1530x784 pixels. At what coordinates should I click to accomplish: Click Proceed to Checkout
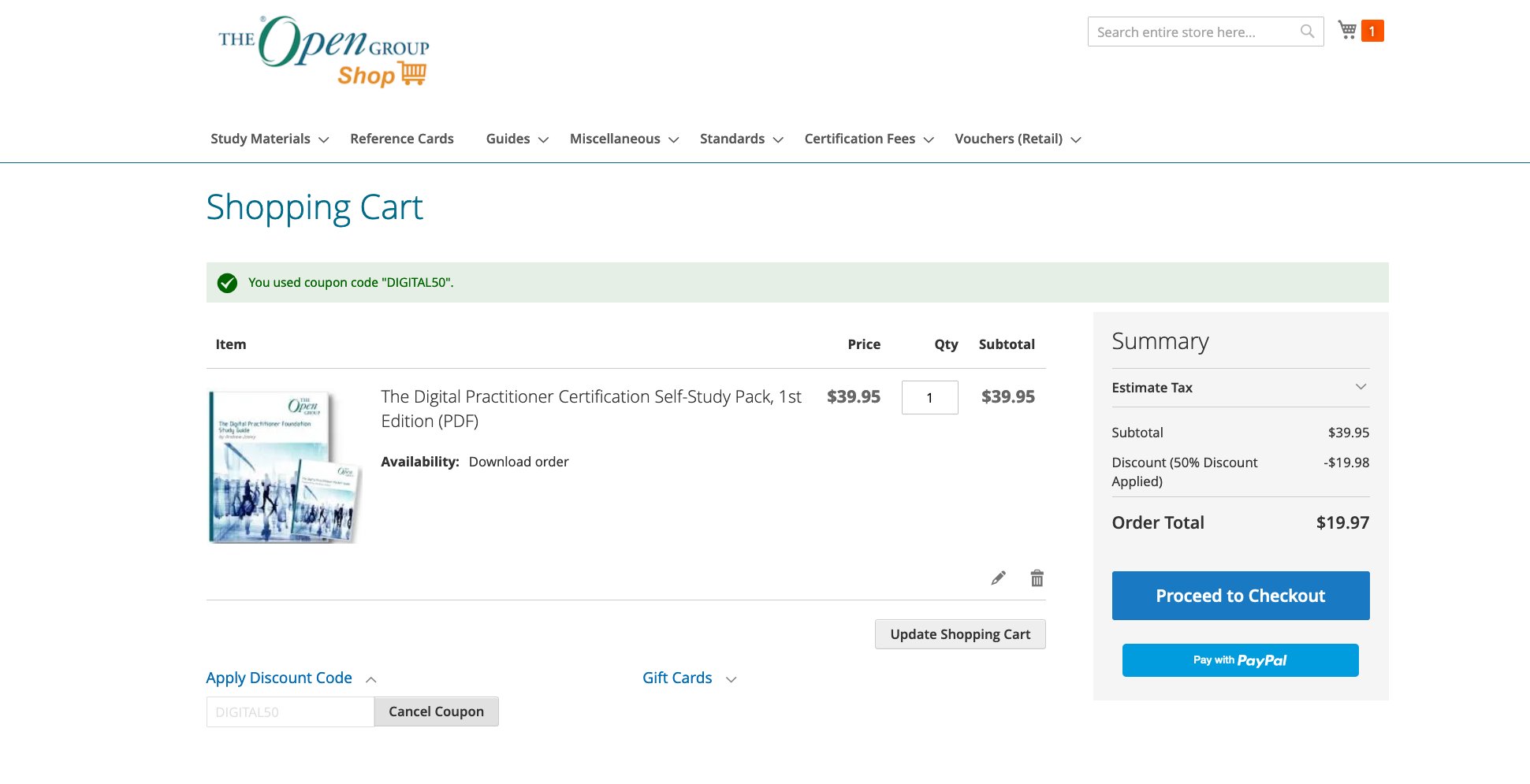1241,596
